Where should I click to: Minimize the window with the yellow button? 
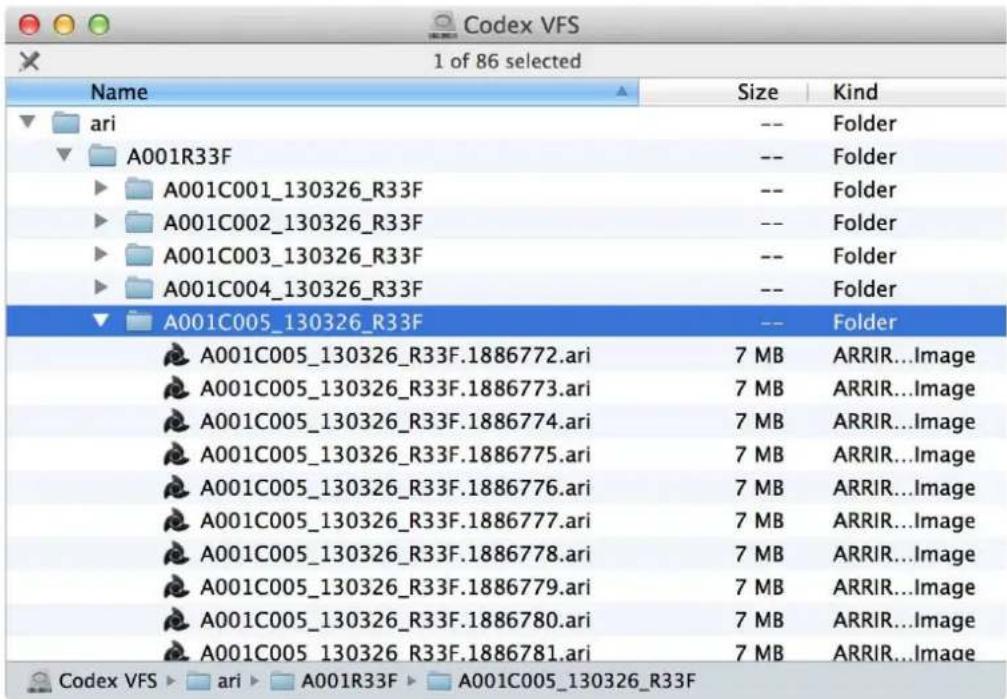pyautogui.click(x=64, y=26)
